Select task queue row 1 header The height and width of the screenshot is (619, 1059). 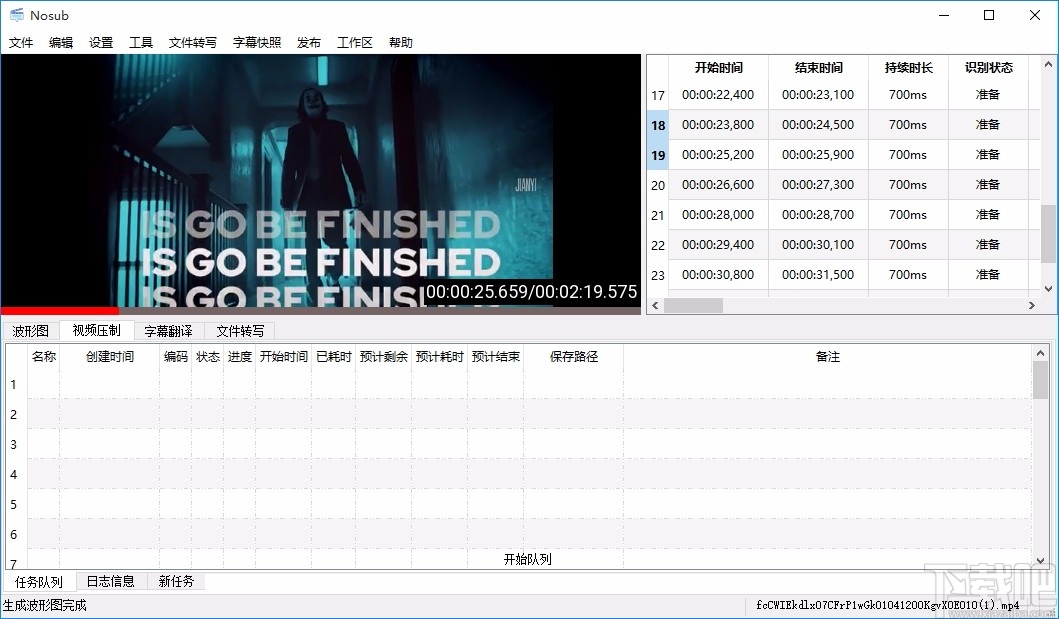pos(14,385)
